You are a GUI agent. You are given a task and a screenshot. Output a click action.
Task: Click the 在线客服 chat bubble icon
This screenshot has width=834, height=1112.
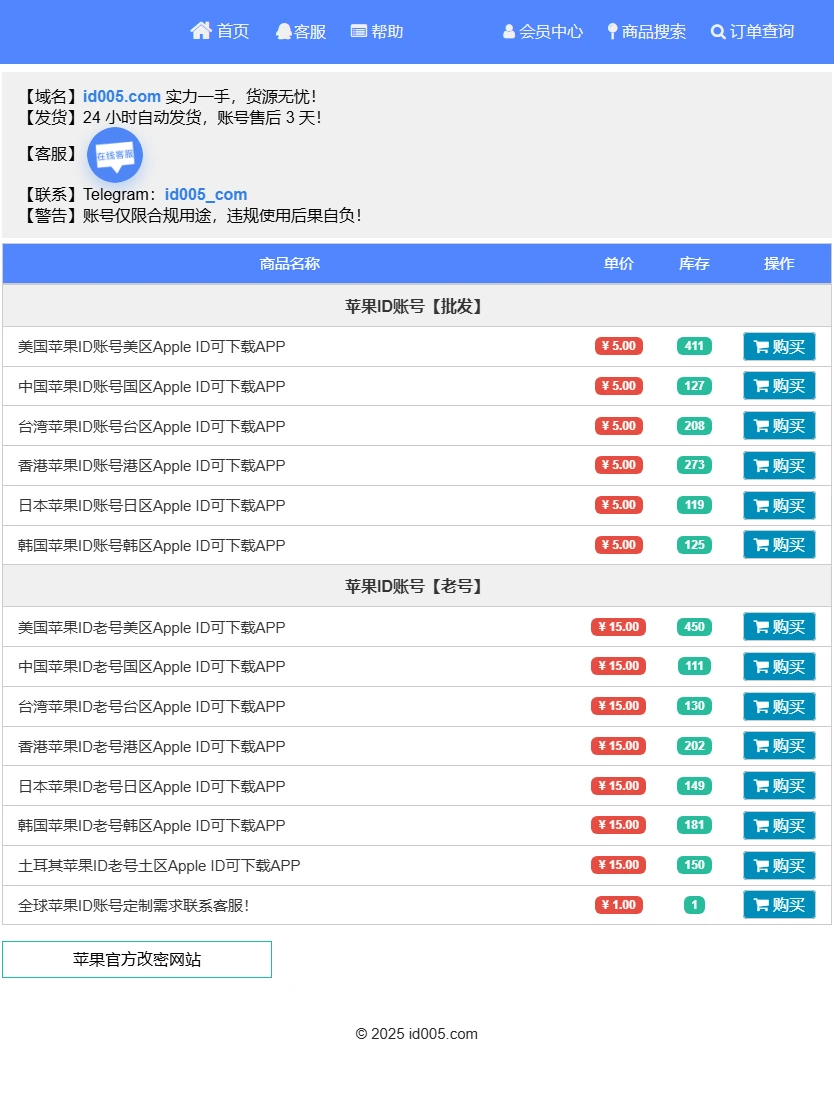coord(115,155)
